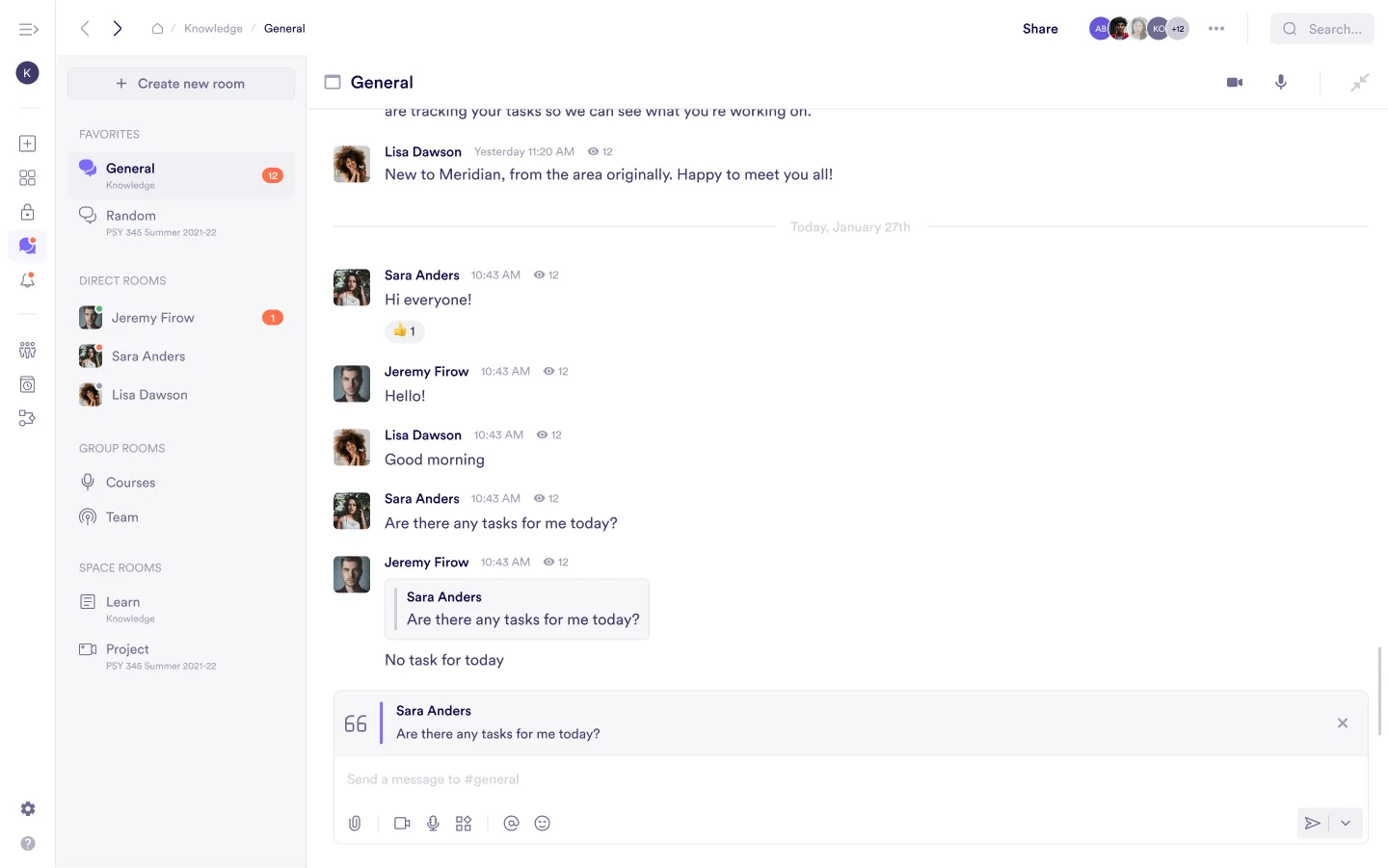Expand the +12 members avatar list
This screenshot has width=1388, height=868.
tap(1178, 29)
